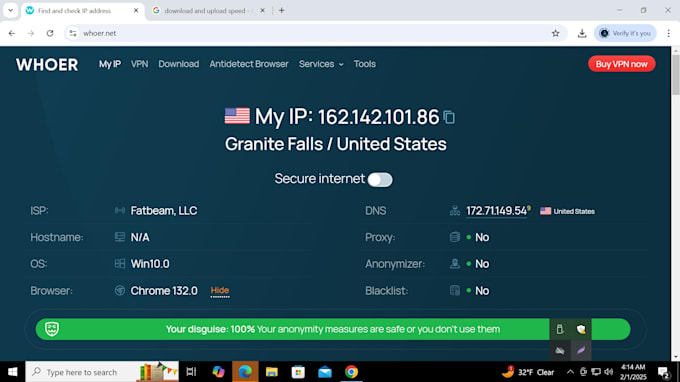Click the Anonymizer person icon

tap(454, 264)
